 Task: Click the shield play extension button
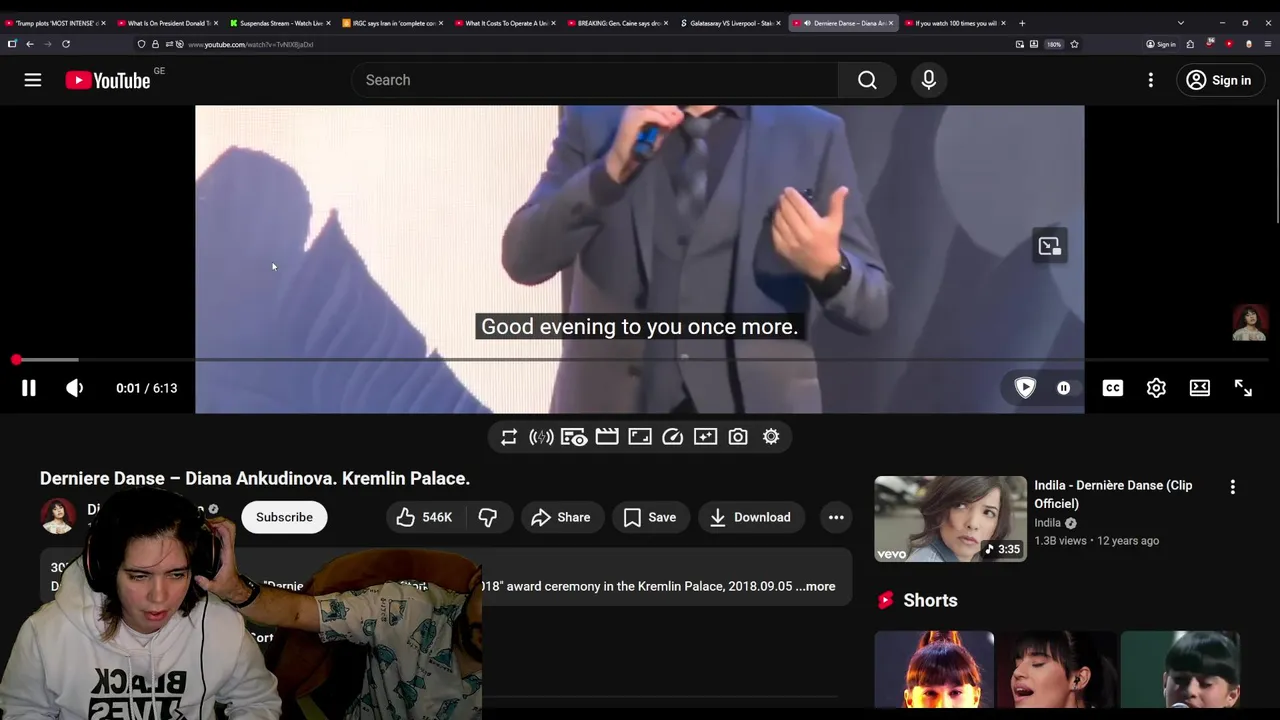point(1025,388)
